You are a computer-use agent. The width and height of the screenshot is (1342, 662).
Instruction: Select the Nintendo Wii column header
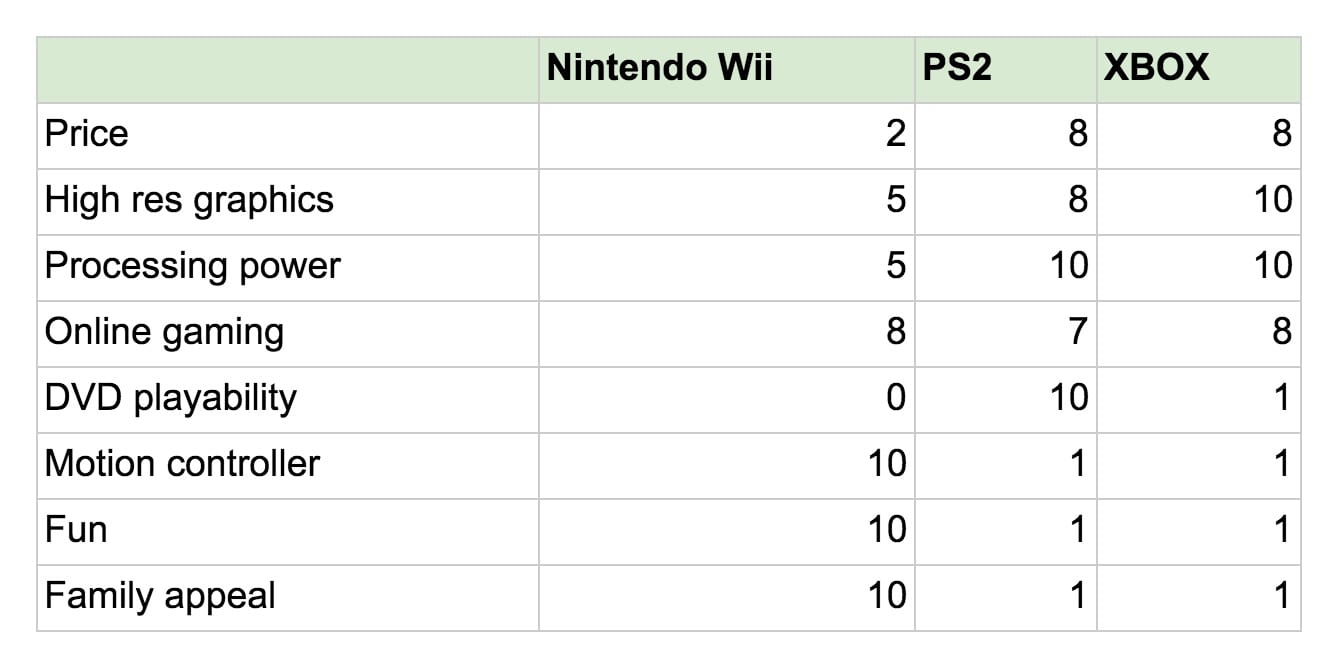click(726, 70)
